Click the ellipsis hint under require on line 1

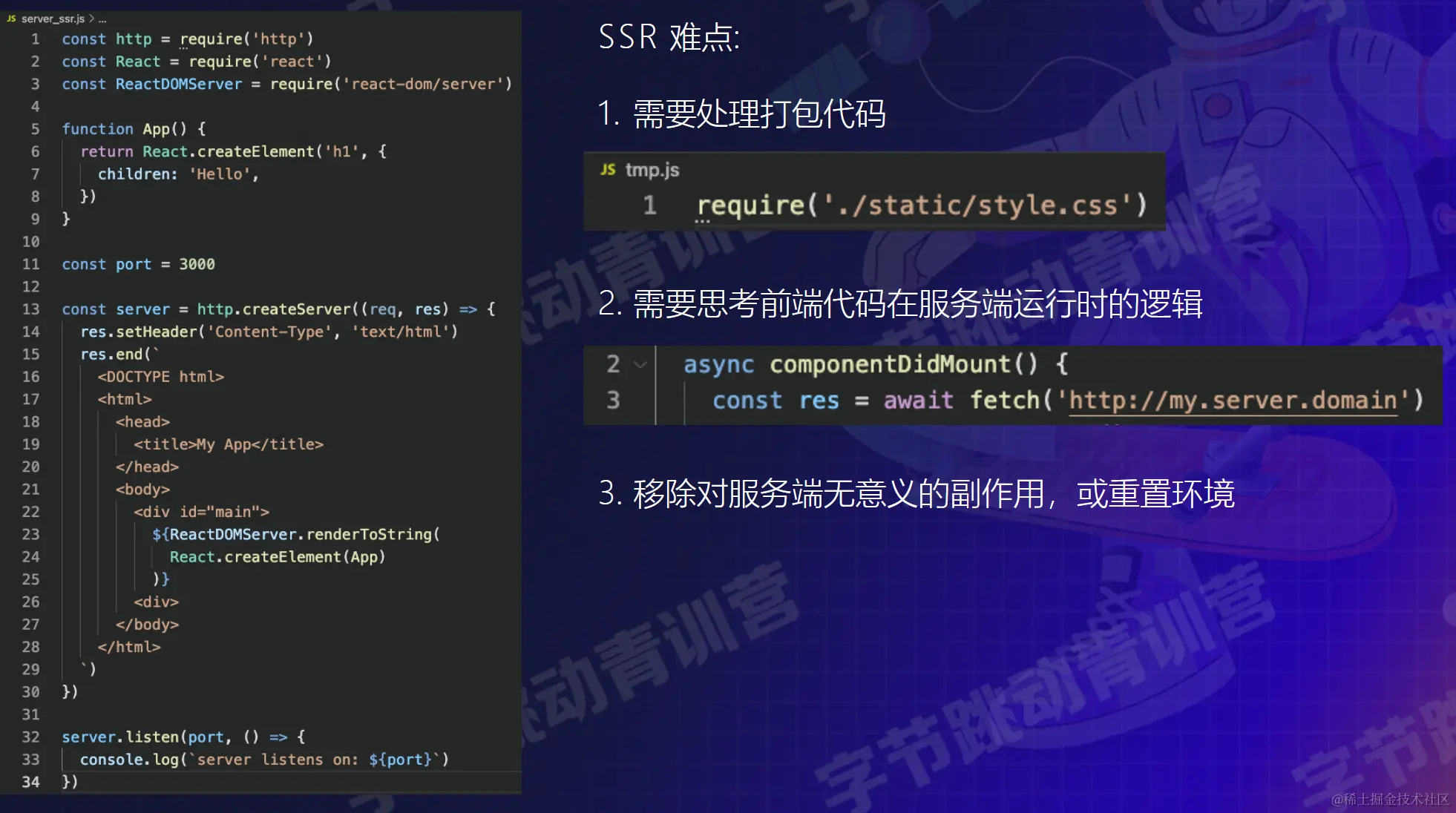coord(183,48)
